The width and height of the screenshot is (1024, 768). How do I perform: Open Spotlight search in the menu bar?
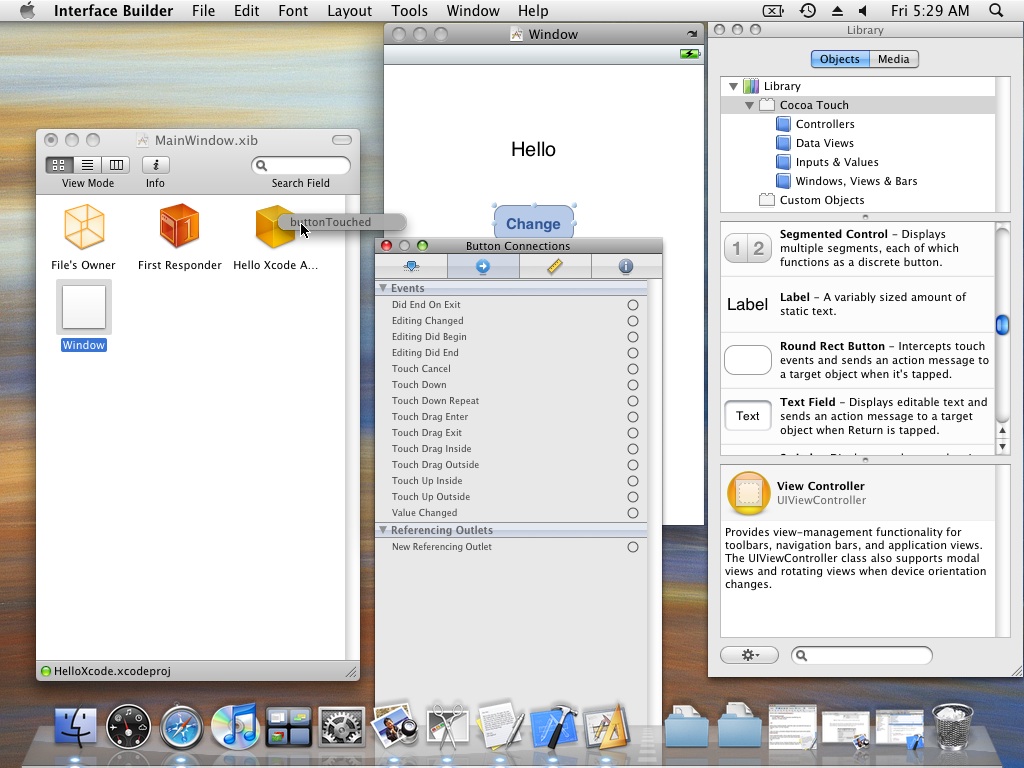(x=996, y=10)
